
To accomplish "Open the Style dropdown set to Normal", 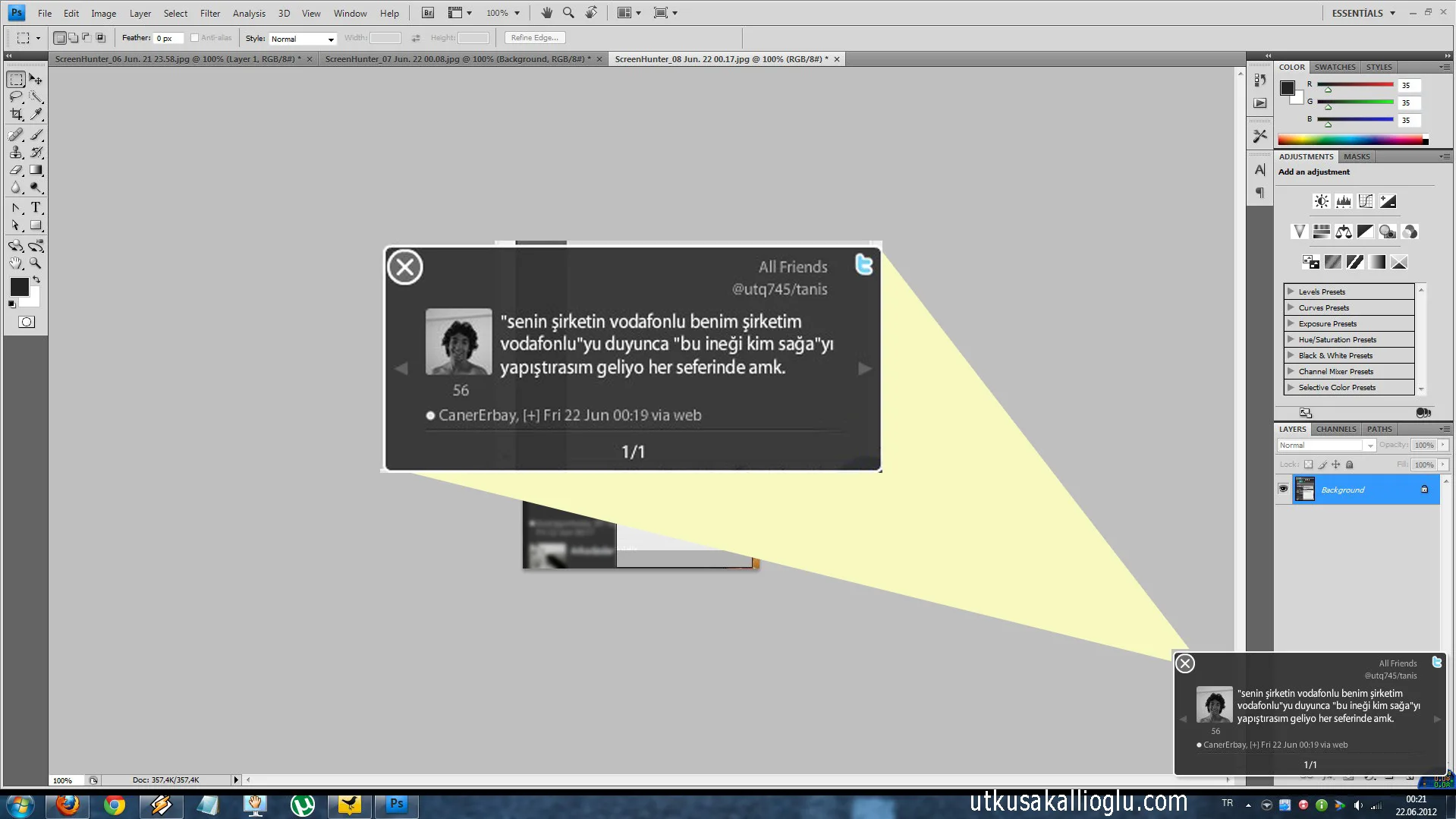I will [303, 39].
